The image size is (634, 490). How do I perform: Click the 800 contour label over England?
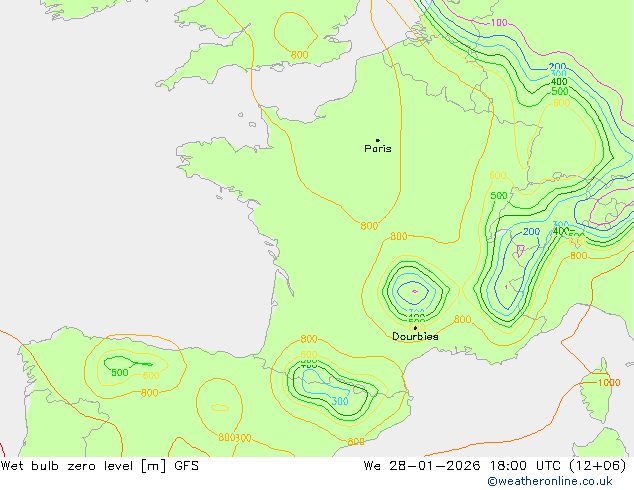[x=299, y=55]
